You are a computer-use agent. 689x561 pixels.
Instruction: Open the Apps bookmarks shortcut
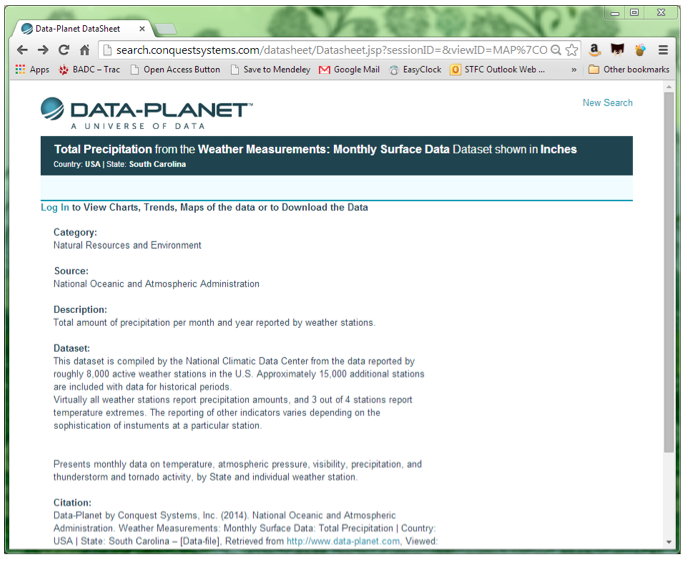point(32,69)
